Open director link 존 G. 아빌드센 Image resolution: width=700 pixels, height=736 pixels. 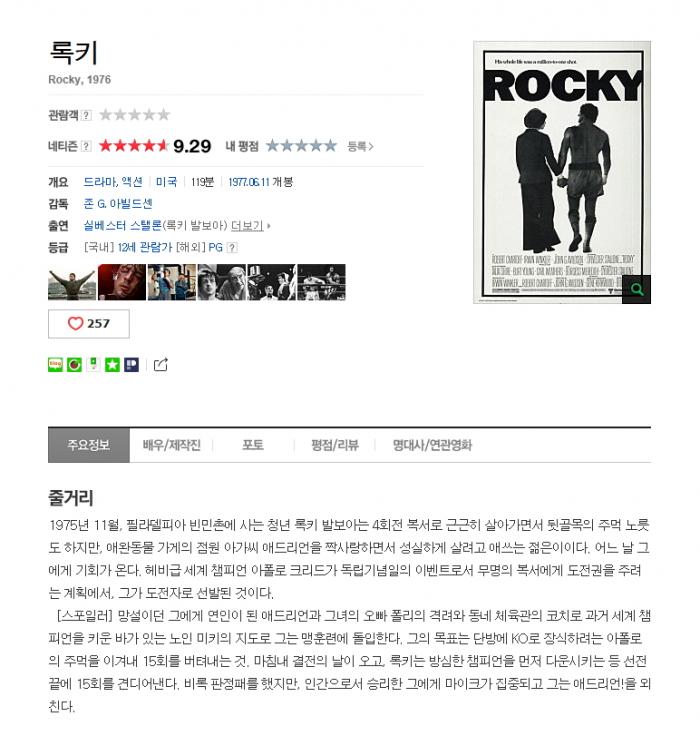[118, 204]
